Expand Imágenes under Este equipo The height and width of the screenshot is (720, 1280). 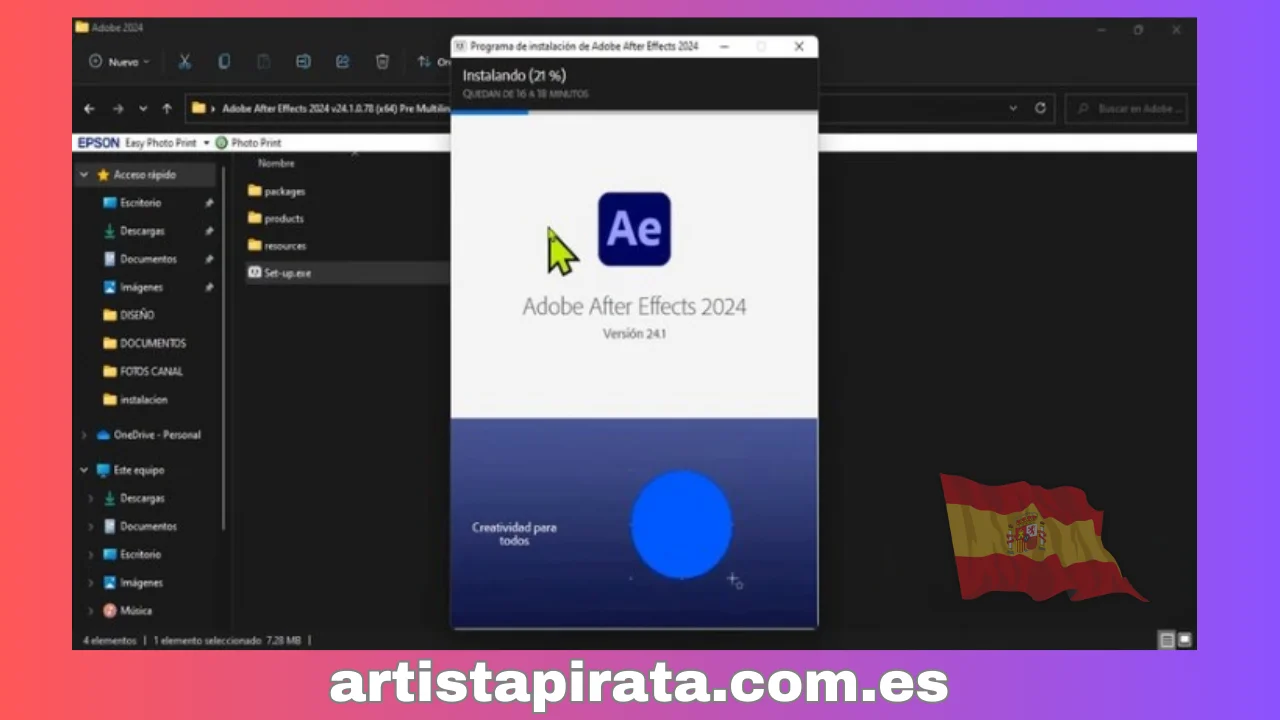click(x=91, y=582)
